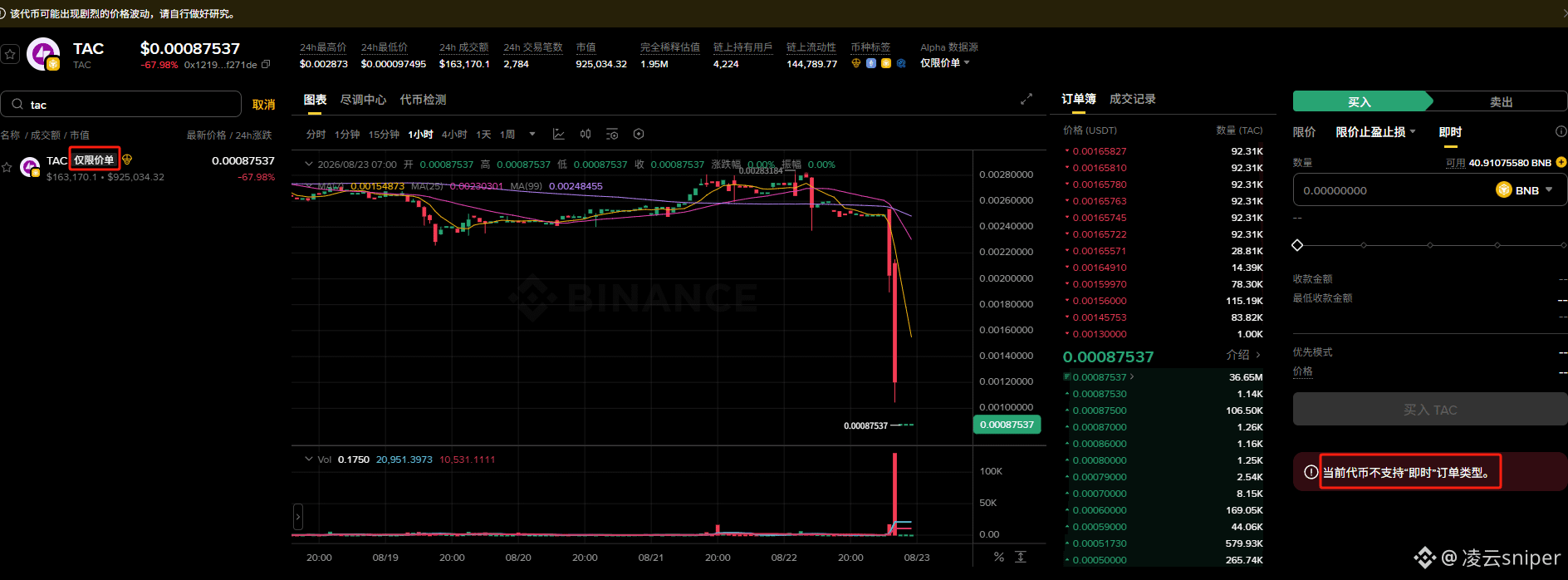The image size is (1568, 580).
Task: Choose 限价 order type
Action: 1305,132
